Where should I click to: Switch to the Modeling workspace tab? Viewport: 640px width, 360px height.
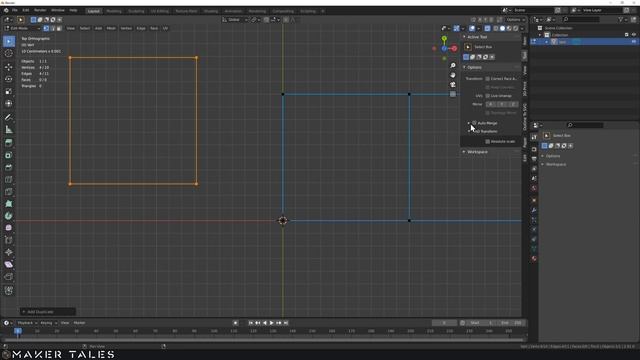114,11
